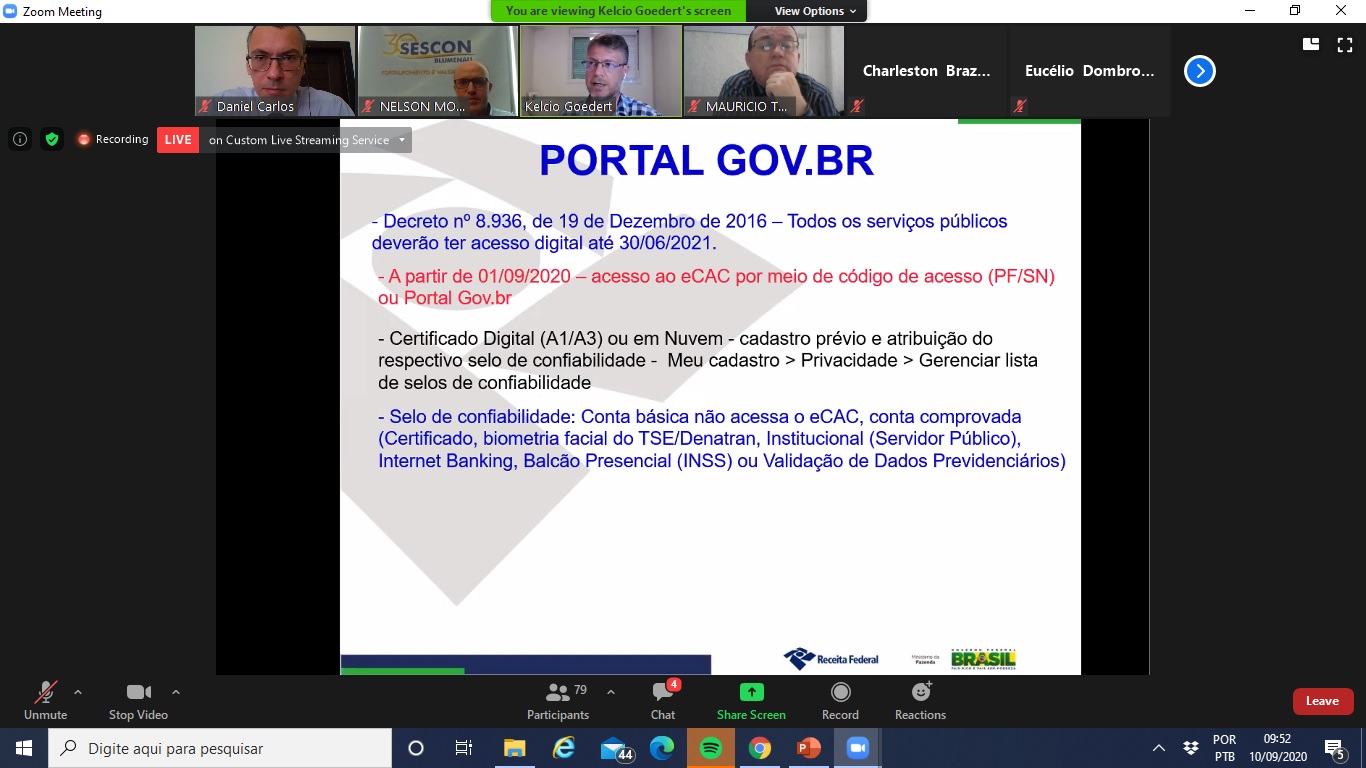The height and width of the screenshot is (768, 1366).
Task: Click the green encryption shield icon
Action: point(52,139)
